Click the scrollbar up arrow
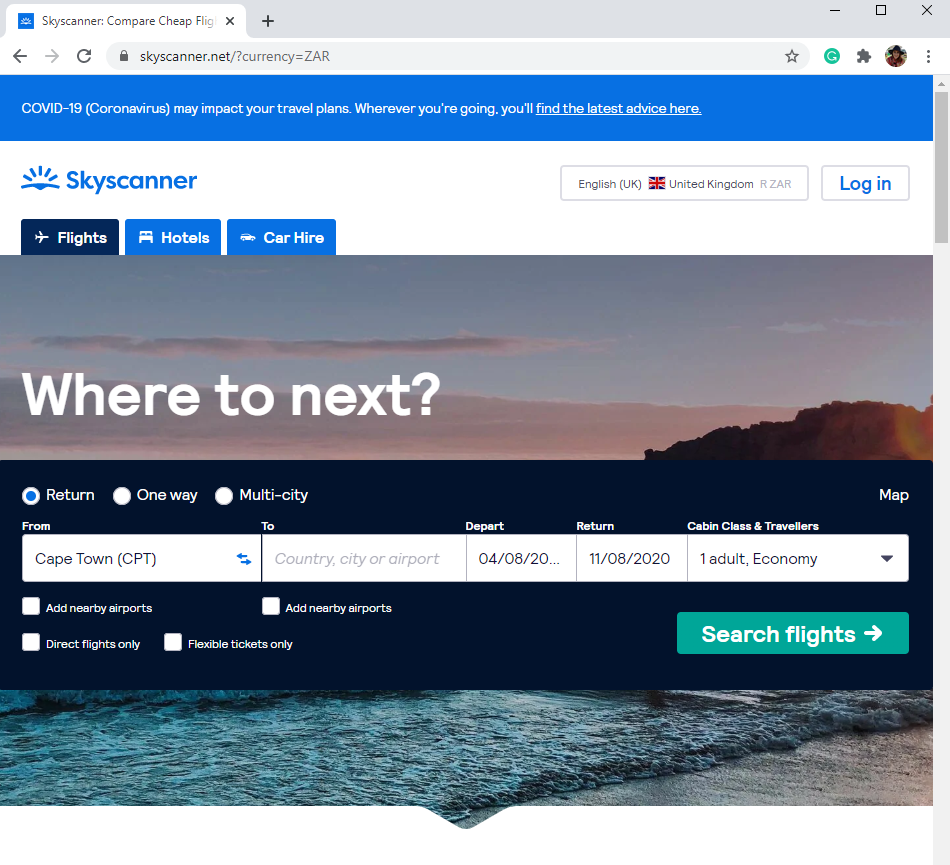950x865 pixels. coord(941,84)
